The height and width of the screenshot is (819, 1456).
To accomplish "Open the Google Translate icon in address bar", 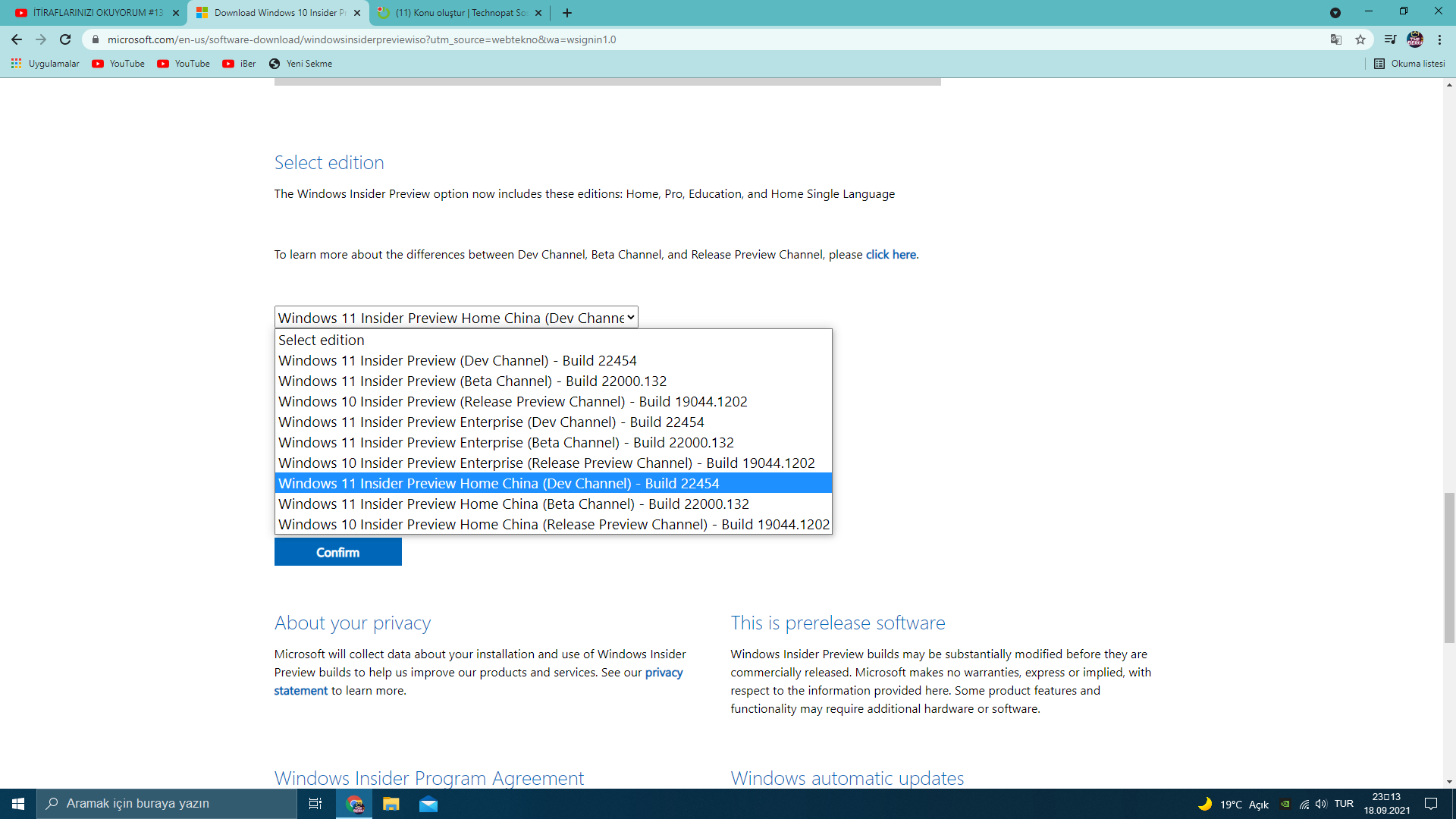I will [x=1336, y=39].
